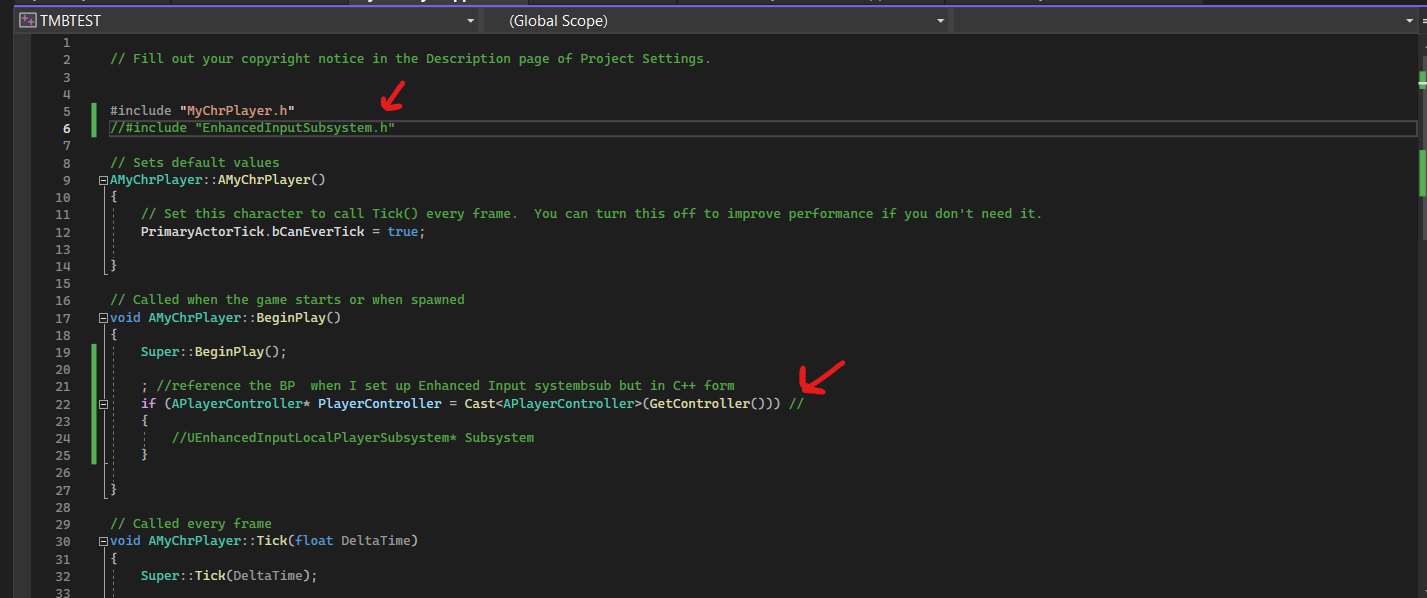
Task: Click the "Called when the game starts" comment
Action: point(287,300)
